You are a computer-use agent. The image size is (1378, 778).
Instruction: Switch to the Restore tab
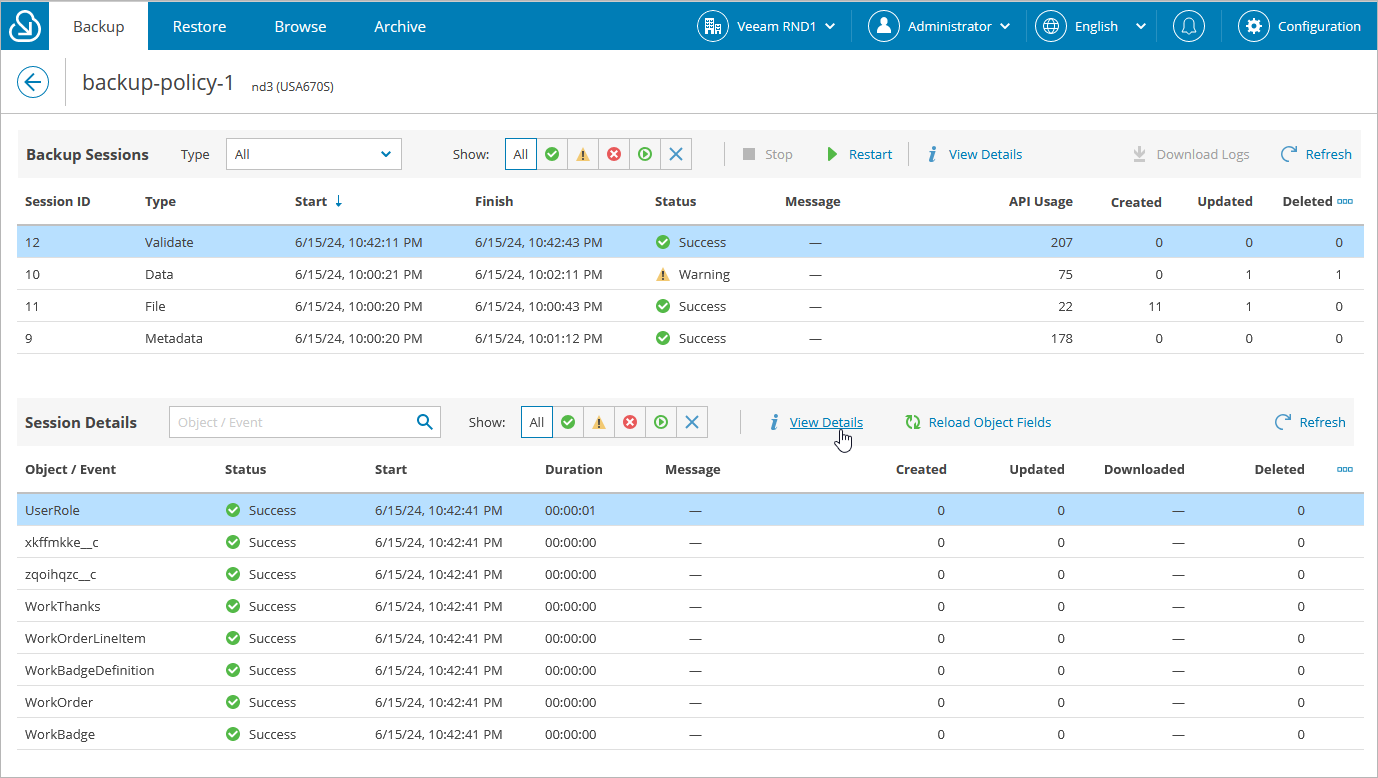[x=199, y=26]
